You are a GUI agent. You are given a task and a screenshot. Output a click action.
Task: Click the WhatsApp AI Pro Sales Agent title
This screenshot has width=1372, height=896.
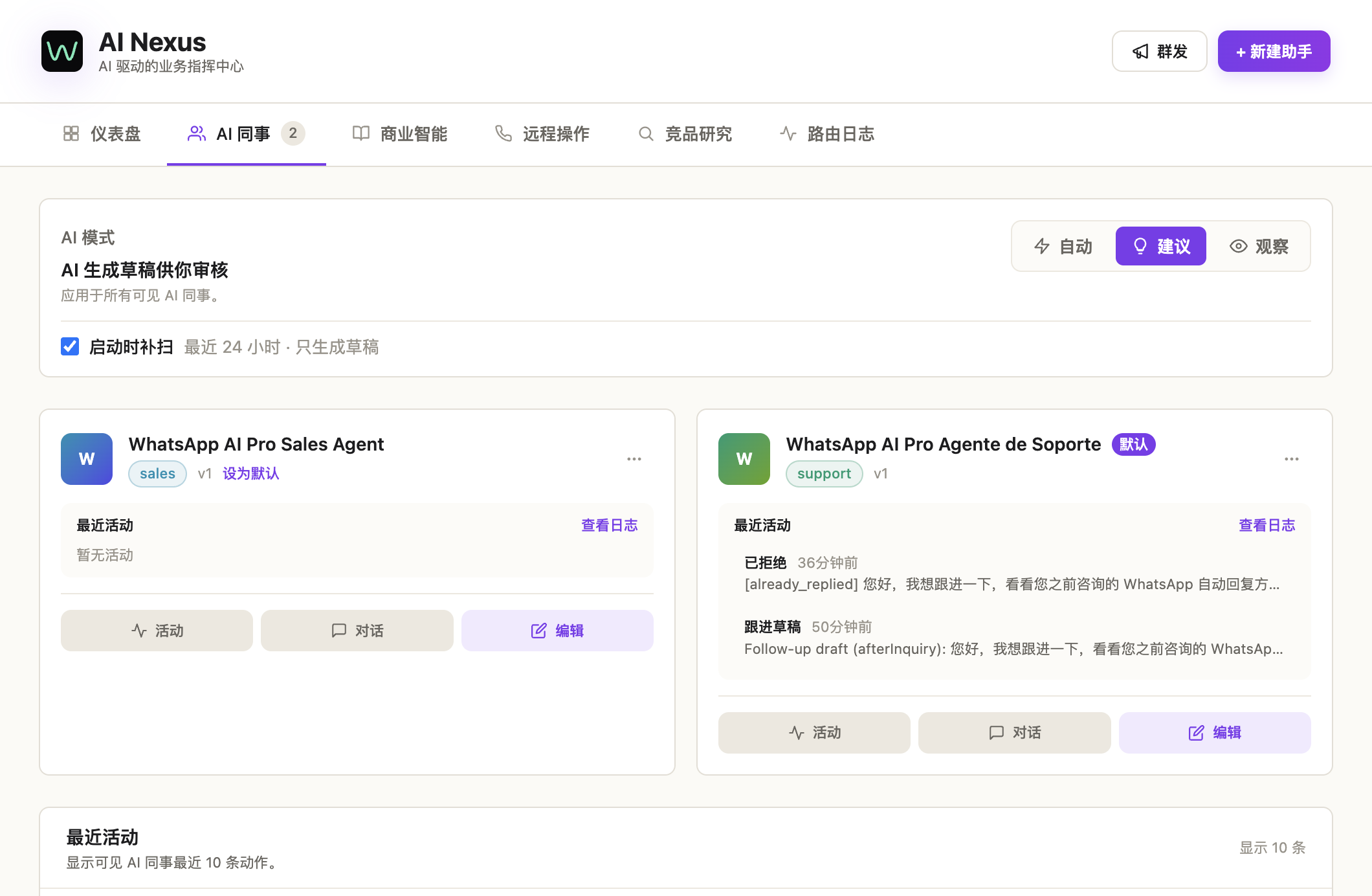tap(256, 444)
